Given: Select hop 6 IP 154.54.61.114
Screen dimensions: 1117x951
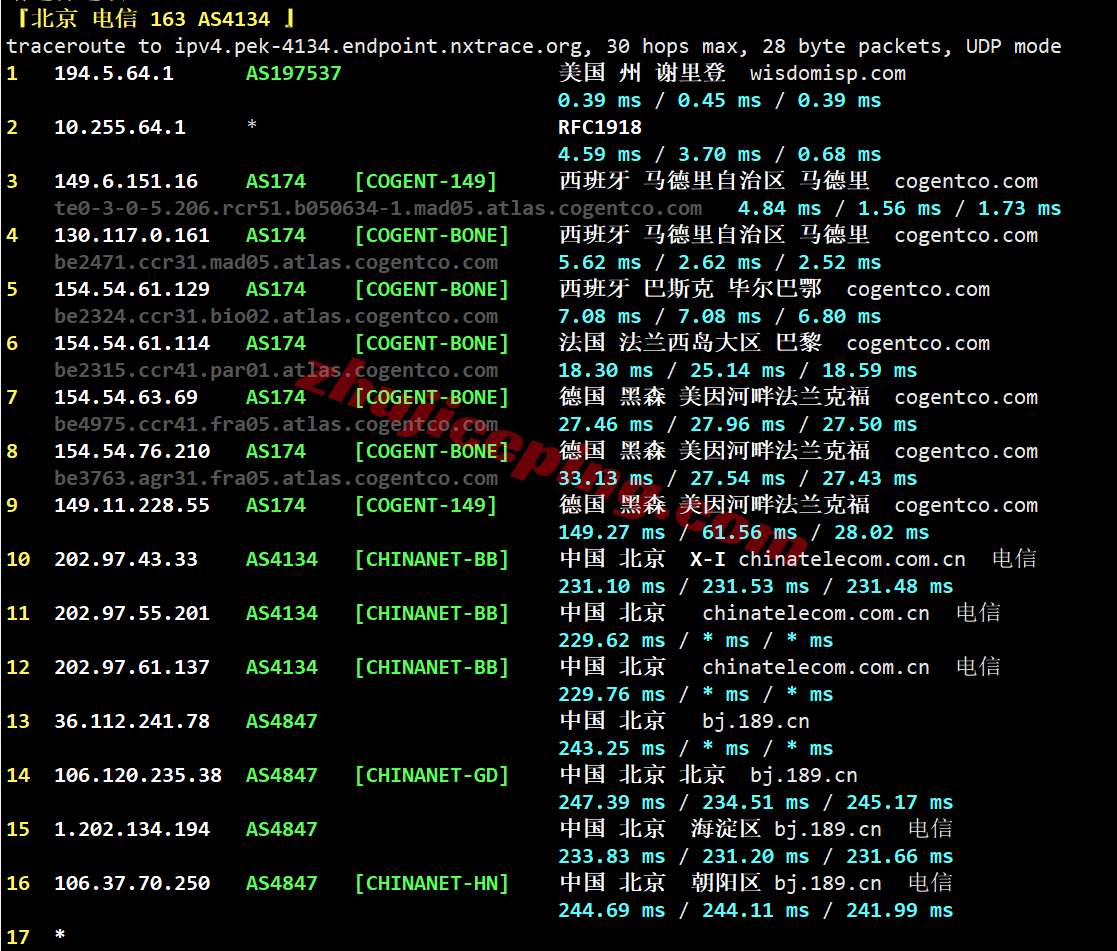Looking at the screenshot, I should click(x=132, y=344).
